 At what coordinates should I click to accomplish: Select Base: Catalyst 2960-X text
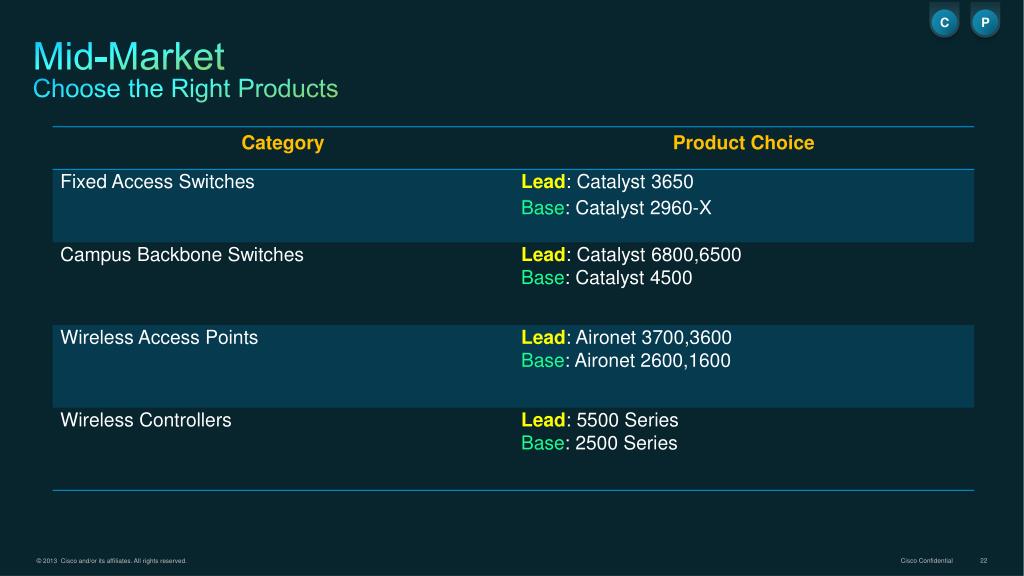pos(616,208)
